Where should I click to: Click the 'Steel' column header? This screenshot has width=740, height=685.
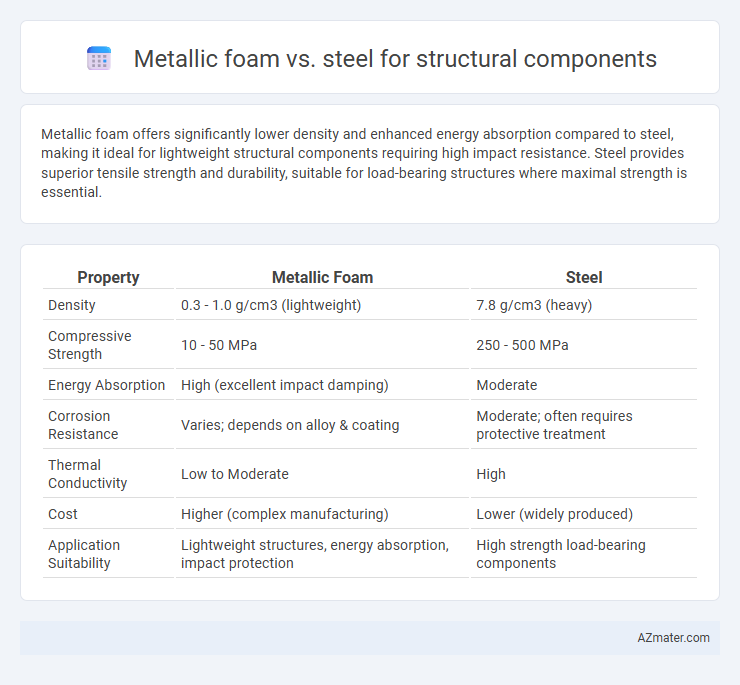point(584,277)
